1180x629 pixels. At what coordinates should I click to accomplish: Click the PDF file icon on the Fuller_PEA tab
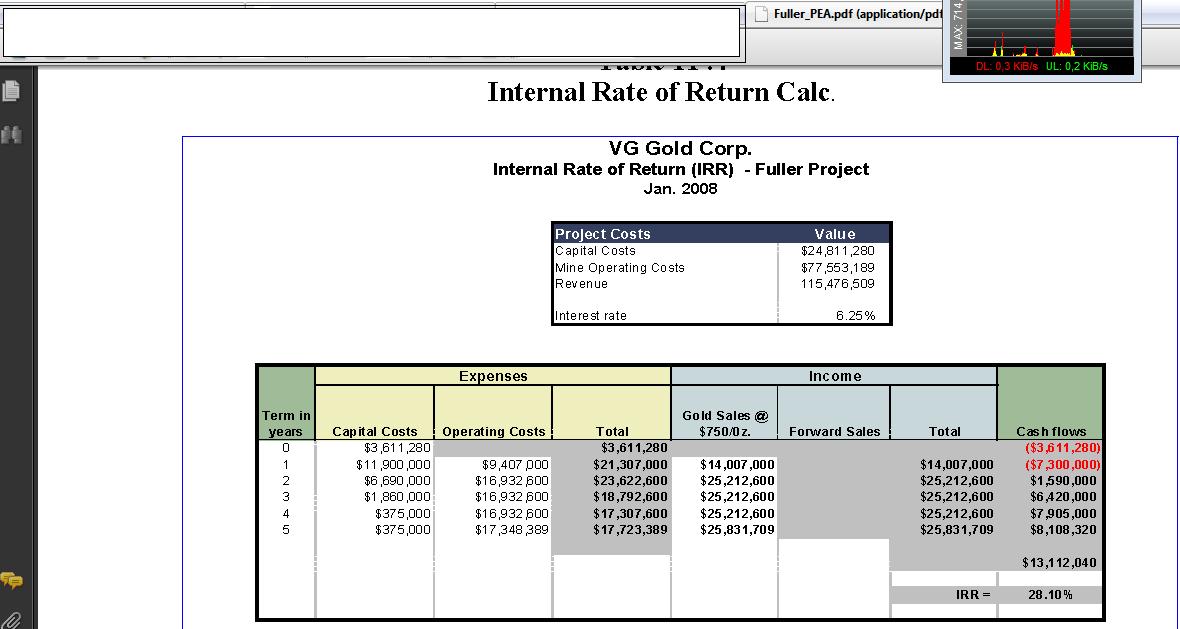pos(760,13)
